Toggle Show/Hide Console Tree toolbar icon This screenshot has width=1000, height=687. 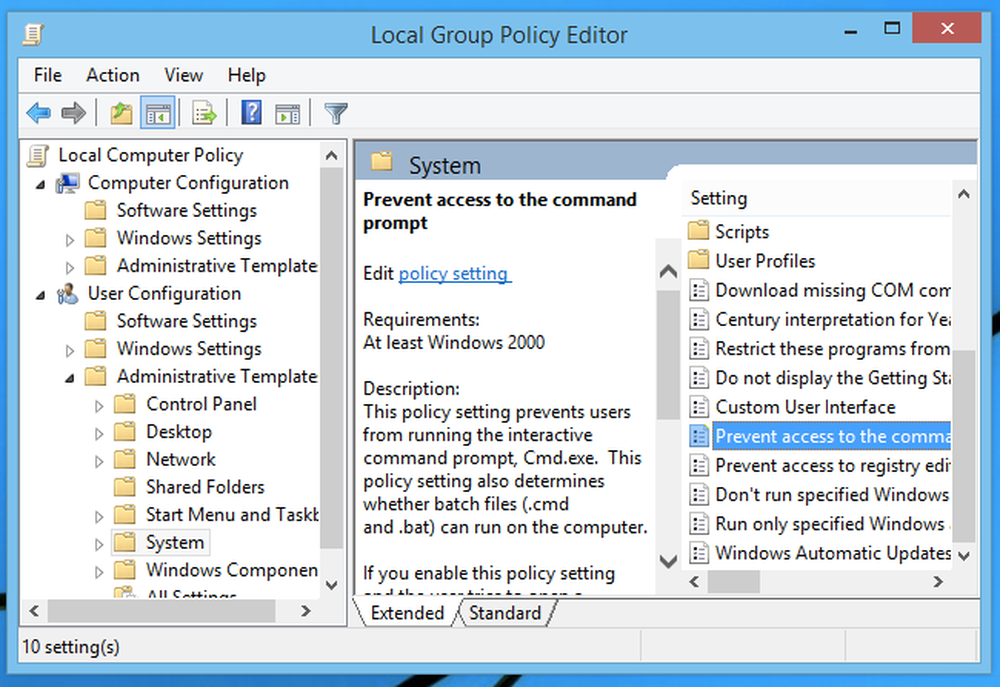158,114
